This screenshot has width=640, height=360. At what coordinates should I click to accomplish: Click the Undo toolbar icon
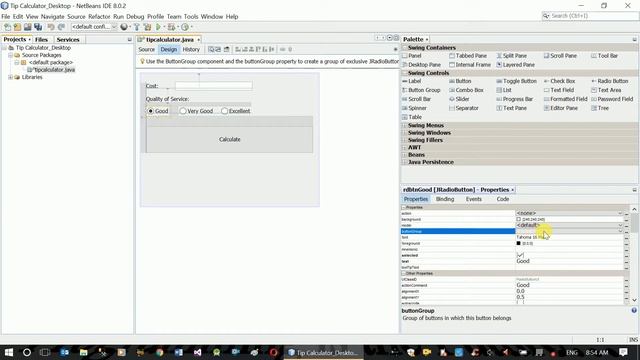(51, 27)
